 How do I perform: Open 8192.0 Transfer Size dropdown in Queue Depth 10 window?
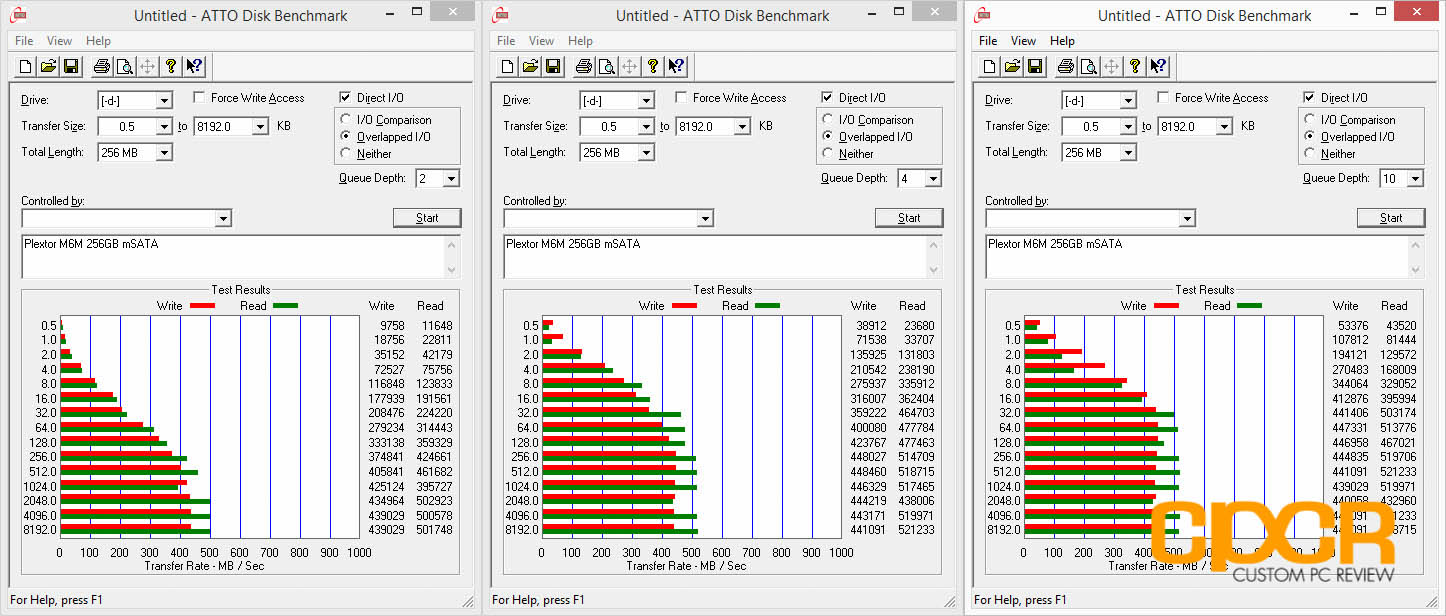[x=1224, y=126]
